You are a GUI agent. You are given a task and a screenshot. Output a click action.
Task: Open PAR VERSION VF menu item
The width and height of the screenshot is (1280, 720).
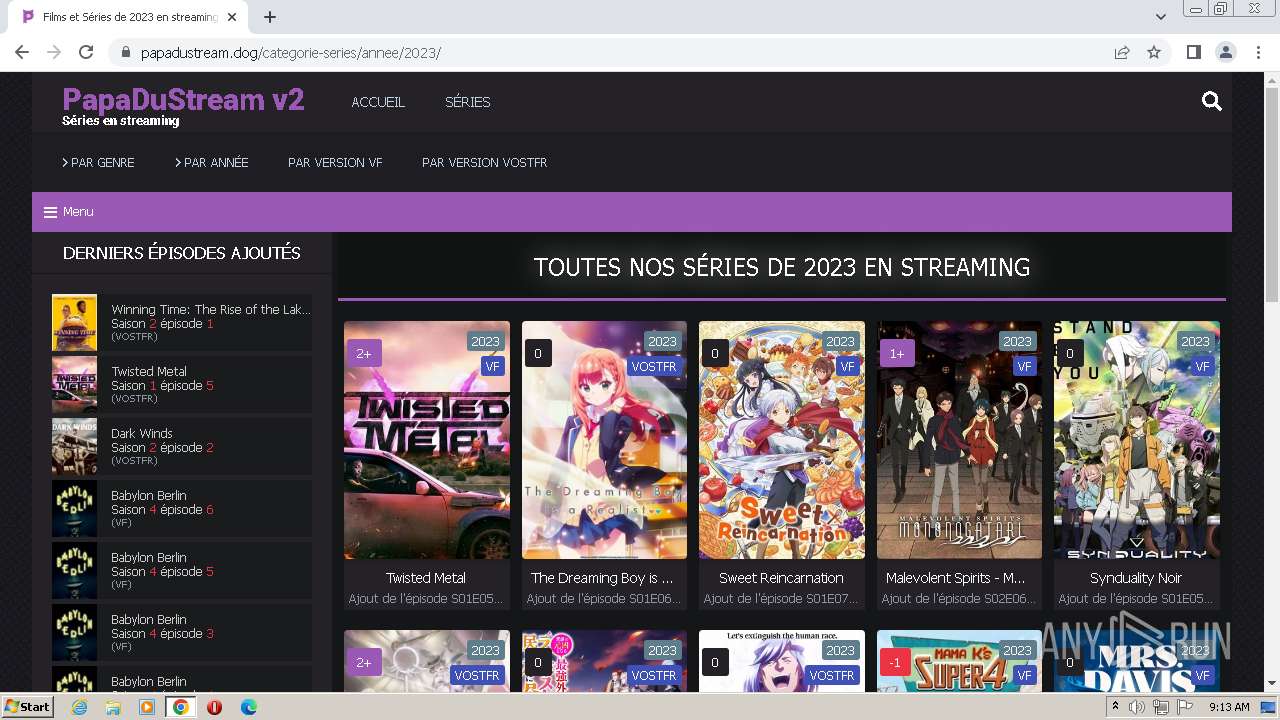[x=335, y=162]
